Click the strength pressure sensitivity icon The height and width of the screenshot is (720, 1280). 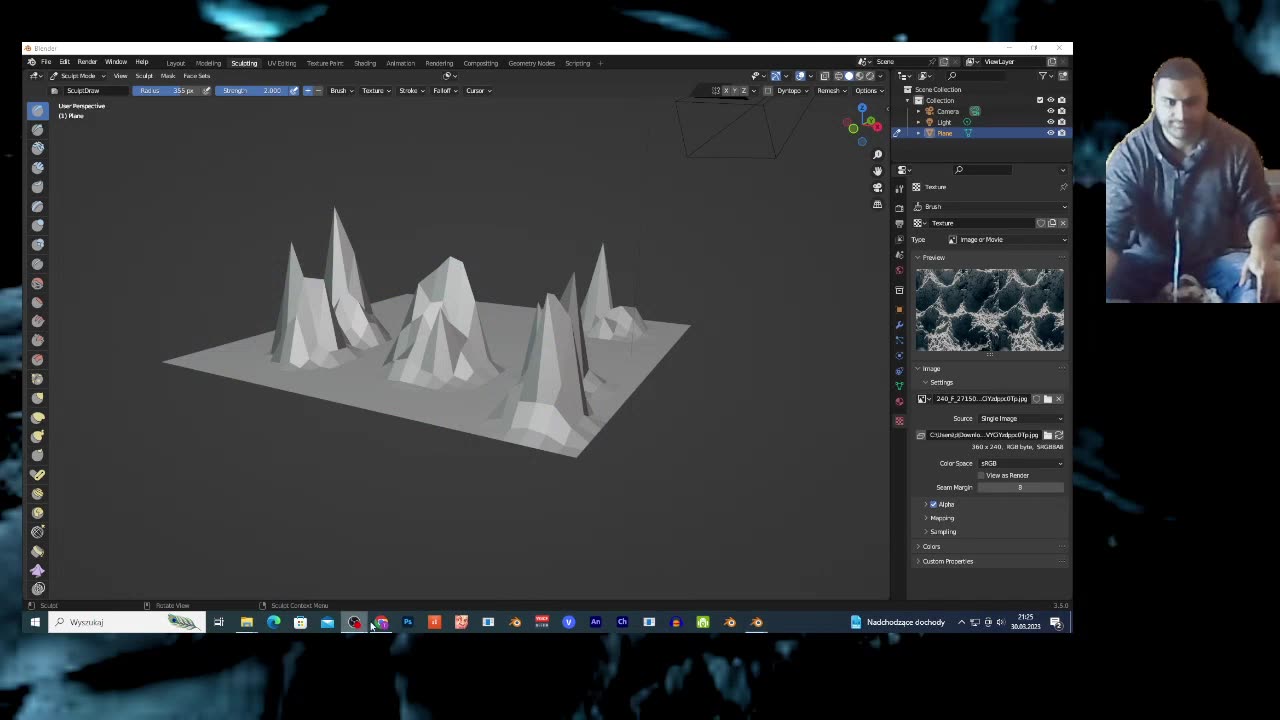(293, 91)
